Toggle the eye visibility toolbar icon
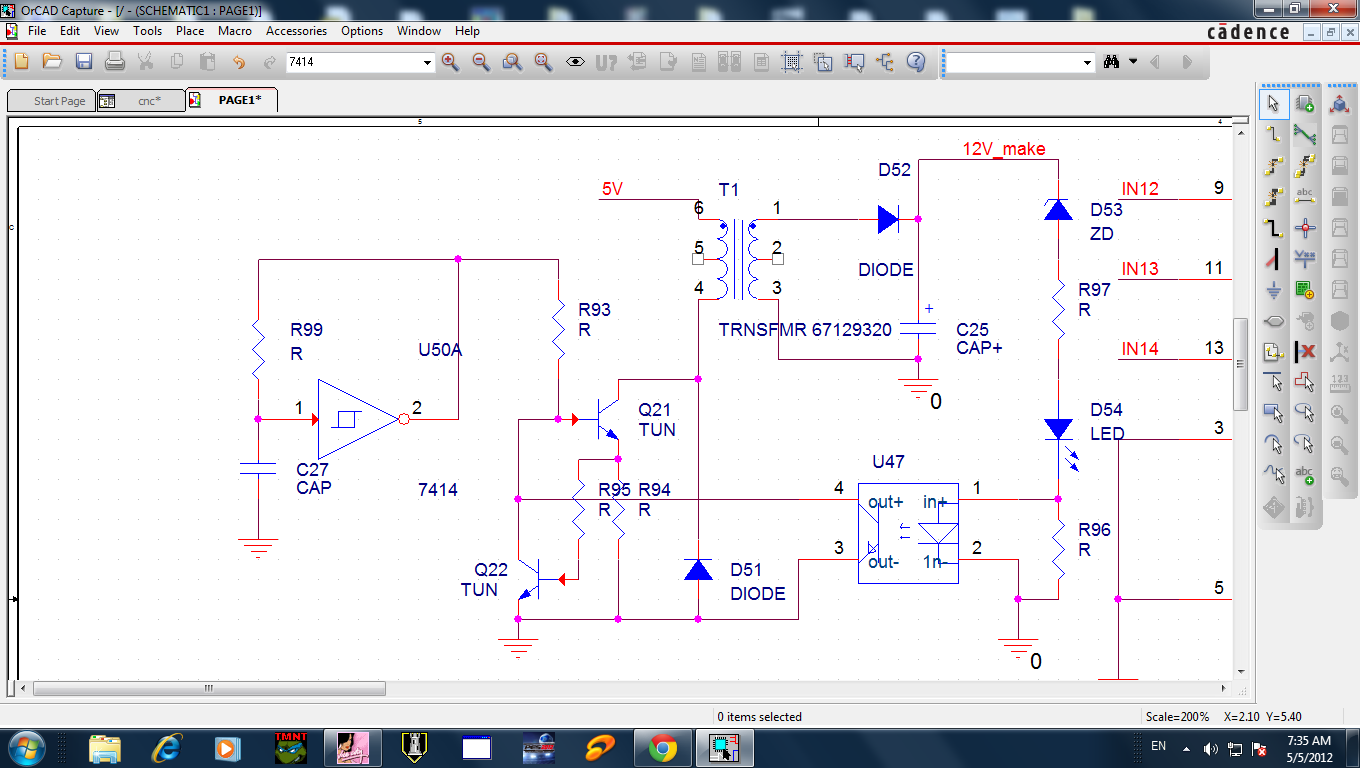The image size is (1360, 768). 575,62
